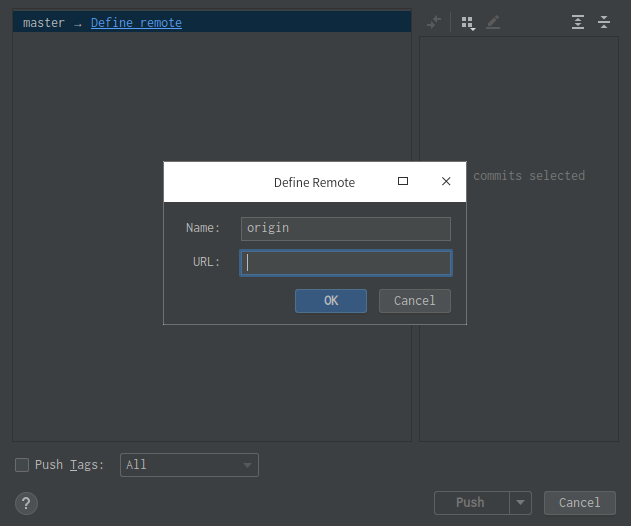Close the Define Remote dialog
The height and width of the screenshot is (526, 631).
(x=446, y=181)
